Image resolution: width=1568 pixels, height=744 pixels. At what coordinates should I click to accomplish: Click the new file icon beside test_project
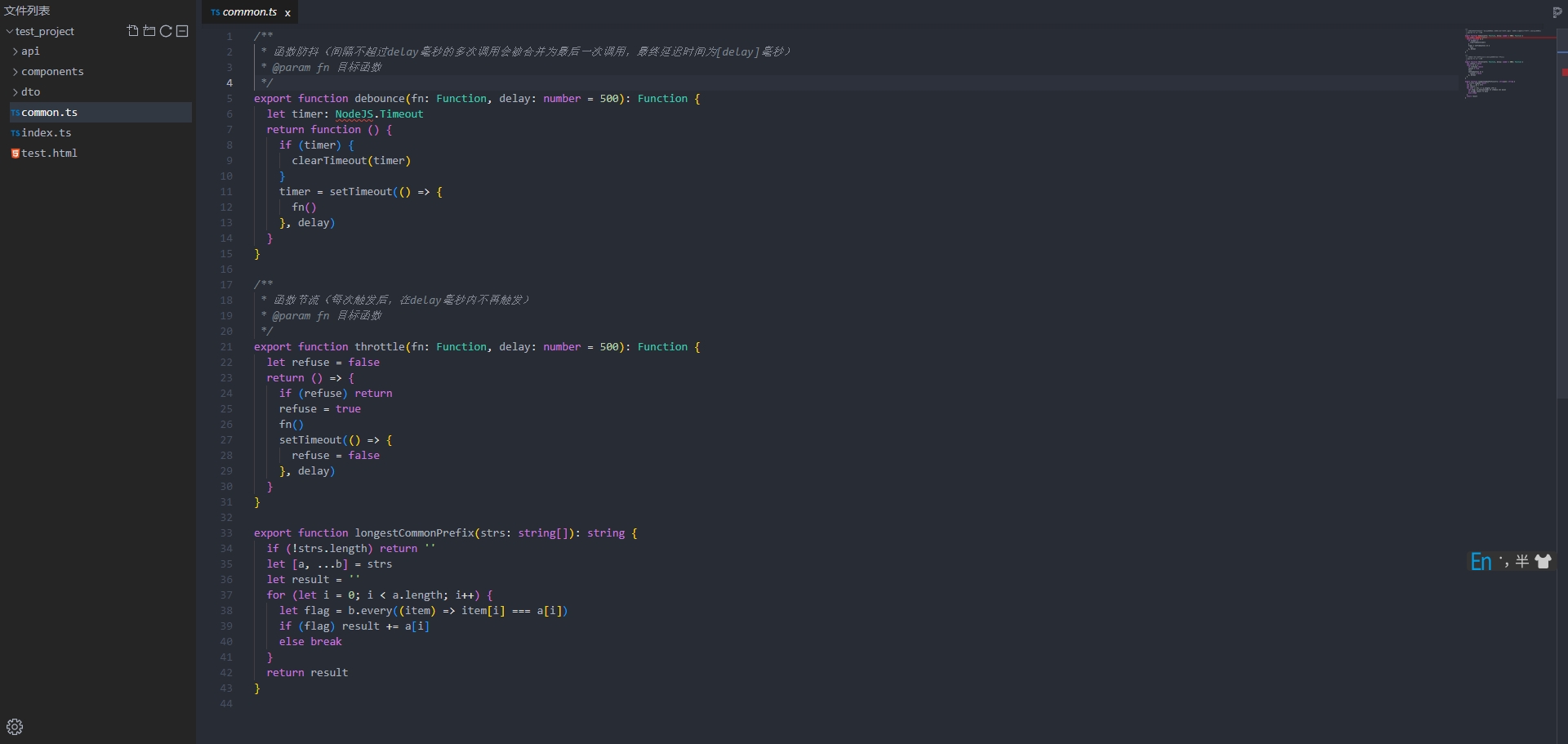(133, 31)
